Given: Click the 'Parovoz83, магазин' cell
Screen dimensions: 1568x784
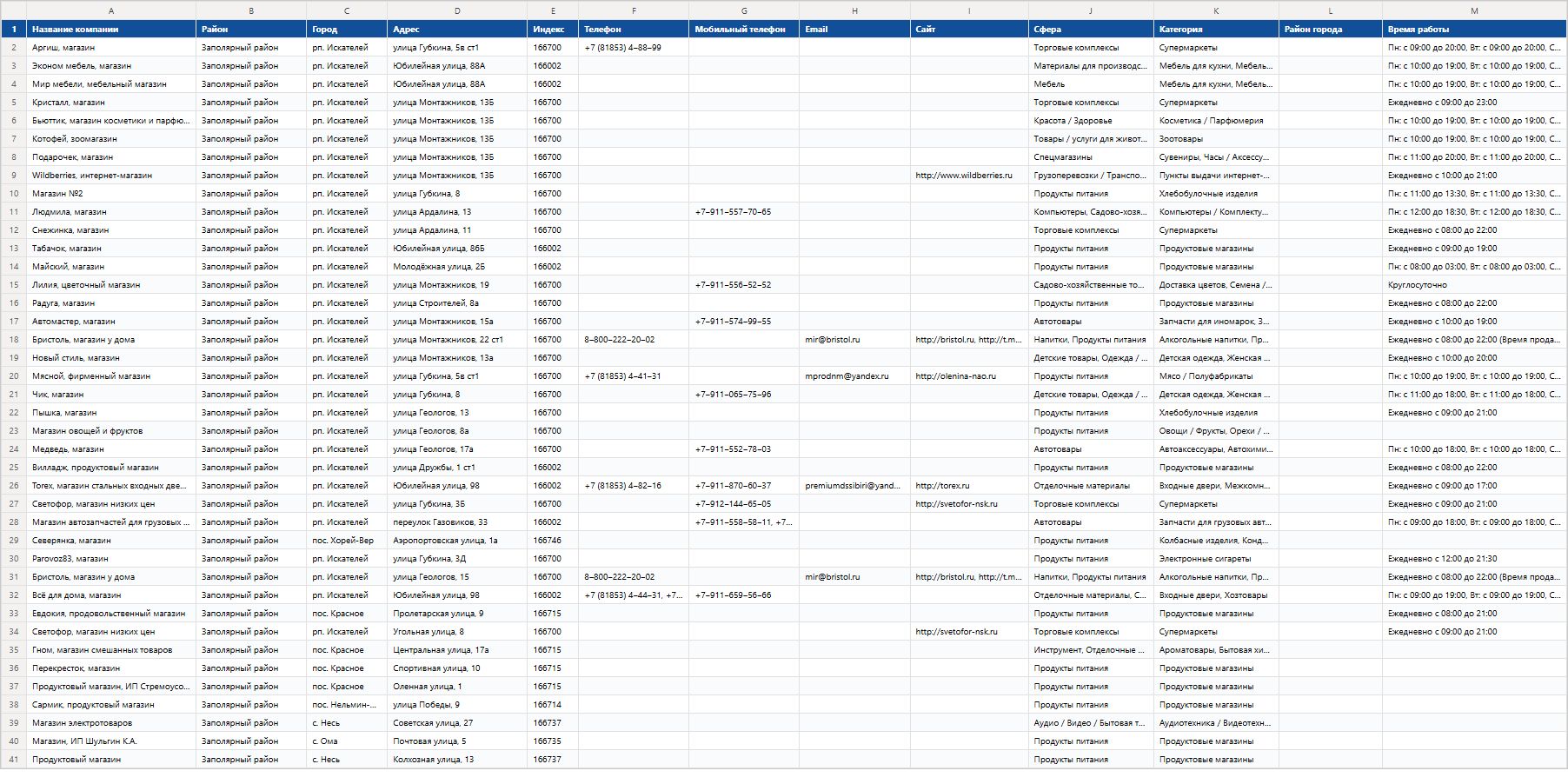Looking at the screenshot, I should coord(111,559).
